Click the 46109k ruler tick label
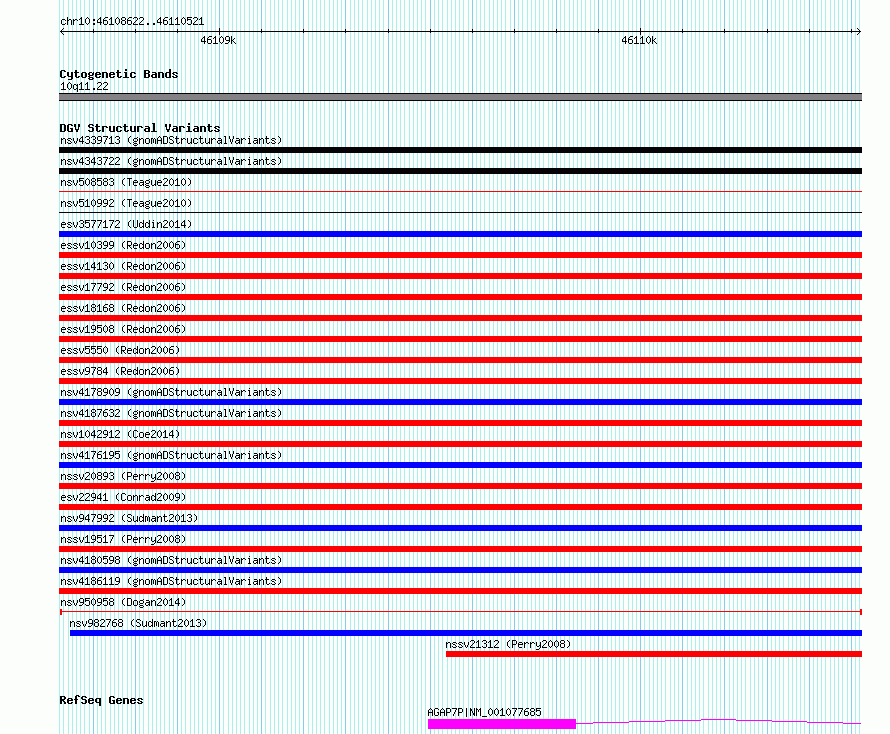Viewport: 890px width, 734px height. 218,40
